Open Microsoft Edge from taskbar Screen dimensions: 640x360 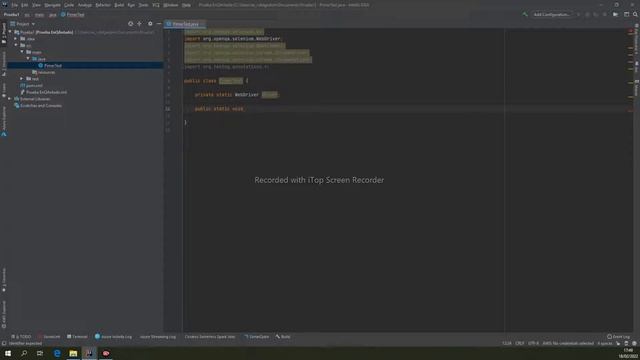click(x=57, y=353)
